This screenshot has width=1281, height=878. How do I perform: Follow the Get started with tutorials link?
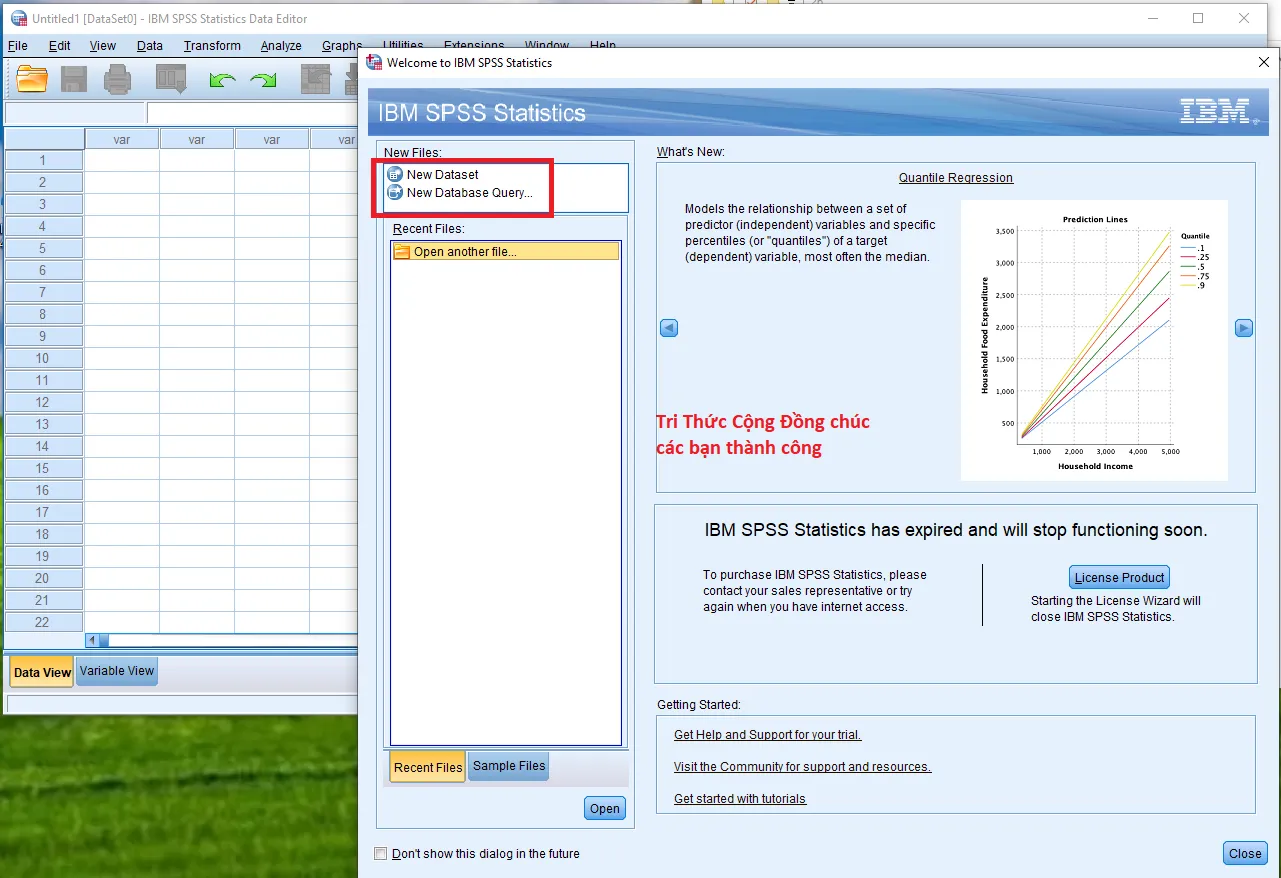pyautogui.click(x=739, y=798)
